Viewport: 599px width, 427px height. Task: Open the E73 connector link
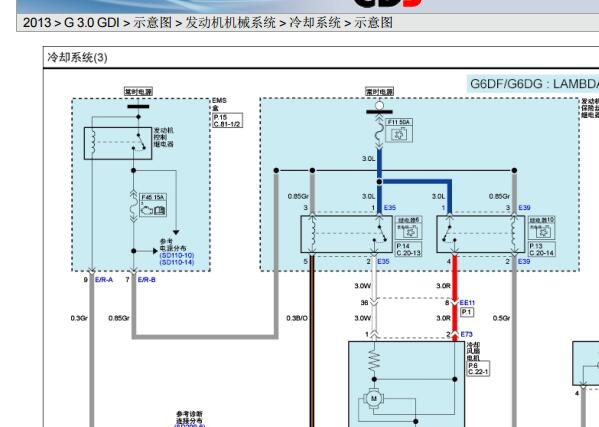[x=466, y=334]
